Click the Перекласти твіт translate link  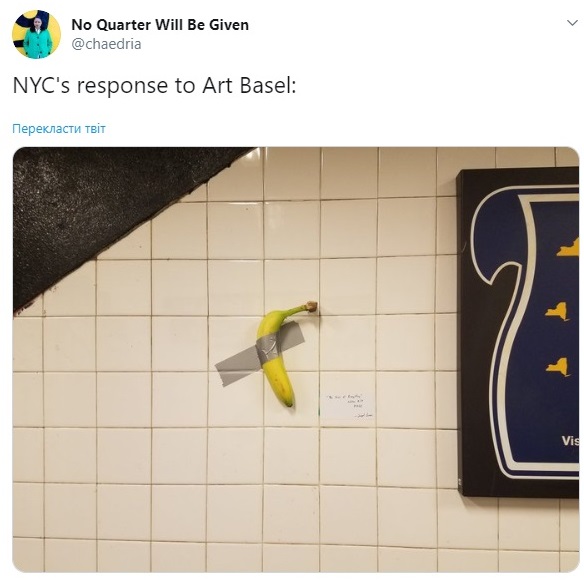(59, 129)
